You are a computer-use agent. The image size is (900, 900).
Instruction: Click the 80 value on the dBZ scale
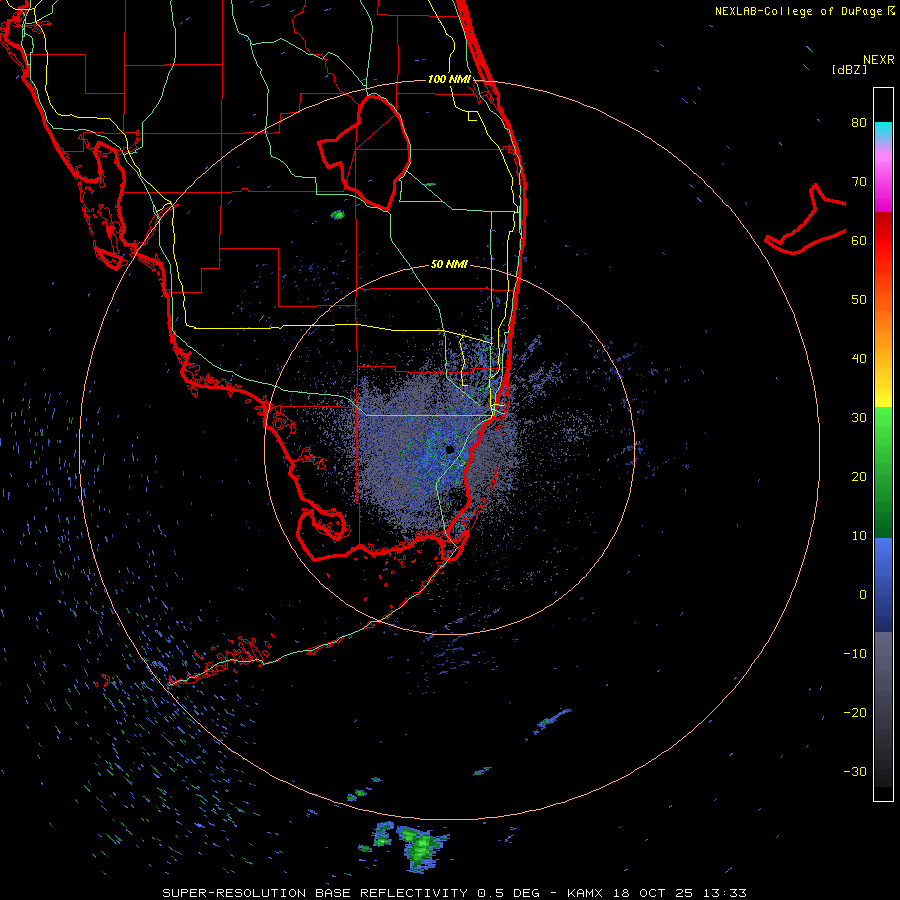pyautogui.click(x=859, y=123)
